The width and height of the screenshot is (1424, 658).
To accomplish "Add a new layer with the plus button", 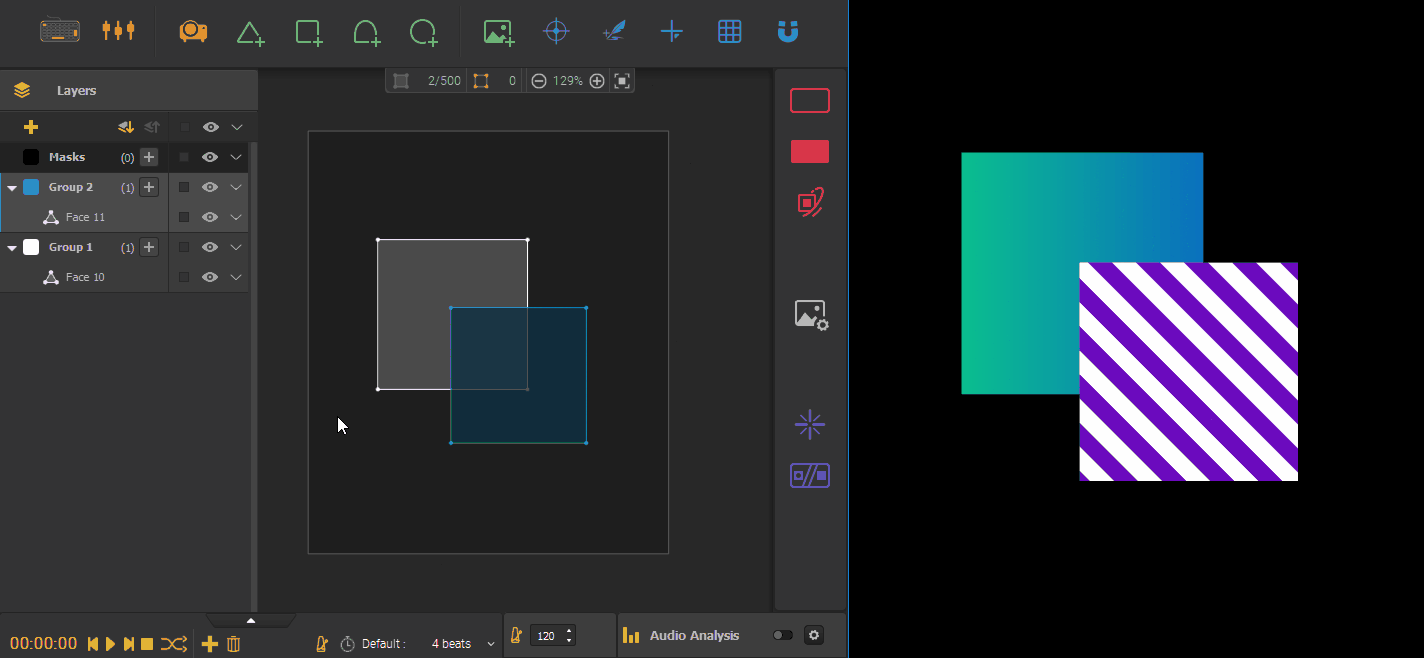I will coord(30,127).
